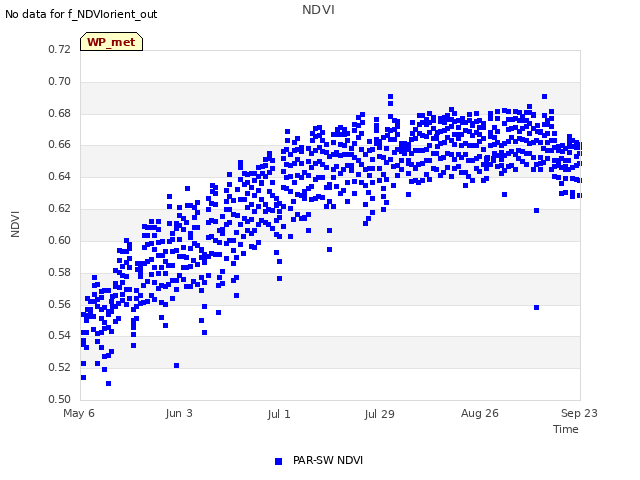Click the WP_met label tag
The width and height of the screenshot is (640, 480).
pyautogui.click(x=111, y=42)
